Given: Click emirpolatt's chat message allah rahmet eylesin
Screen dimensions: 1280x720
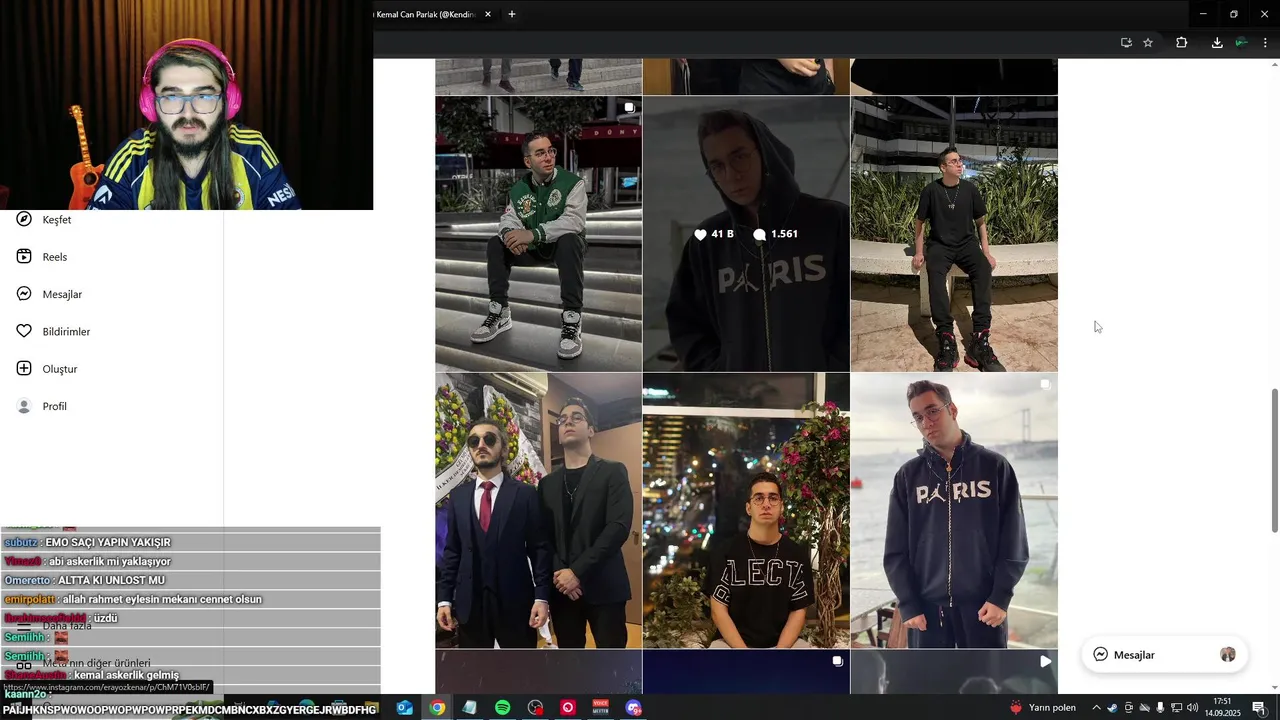Looking at the screenshot, I should [x=190, y=599].
